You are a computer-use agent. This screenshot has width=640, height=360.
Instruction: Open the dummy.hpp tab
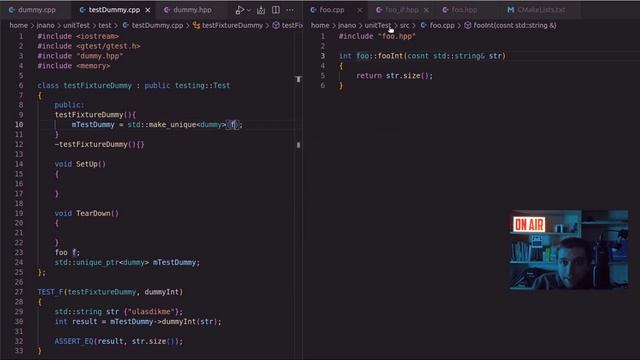[x=192, y=10]
